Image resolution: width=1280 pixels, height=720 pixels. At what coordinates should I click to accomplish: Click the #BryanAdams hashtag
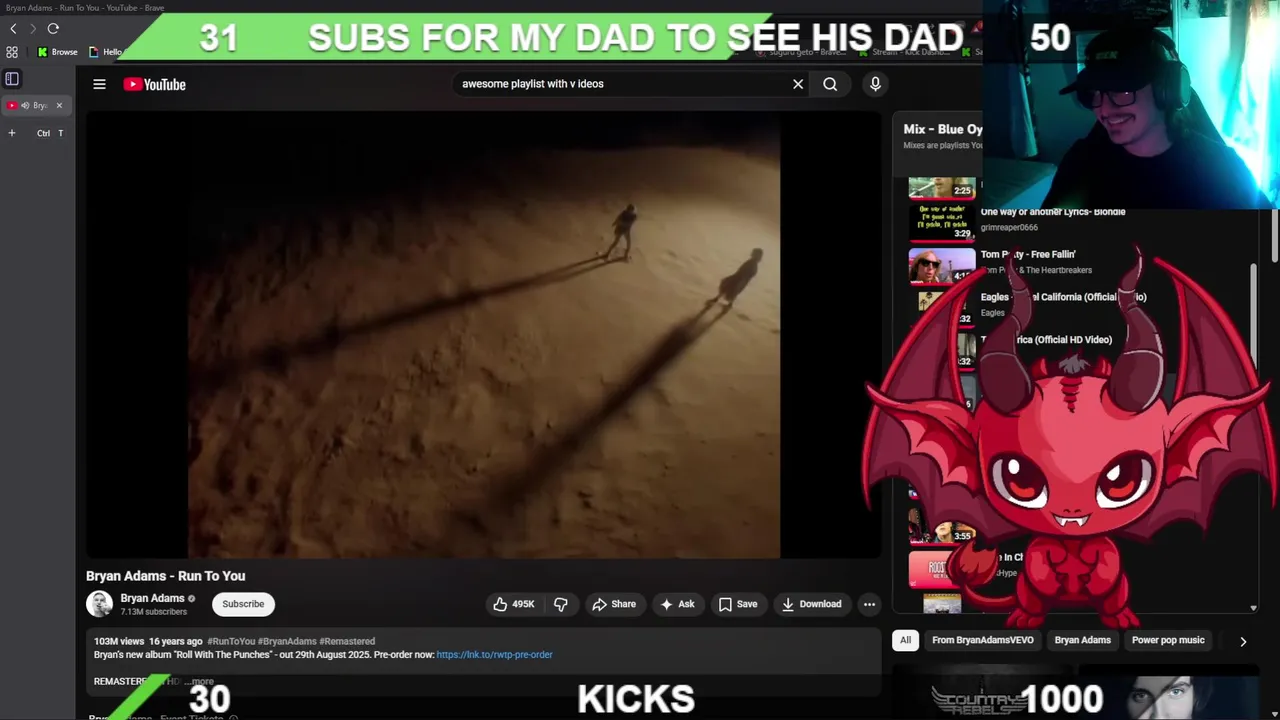point(287,641)
